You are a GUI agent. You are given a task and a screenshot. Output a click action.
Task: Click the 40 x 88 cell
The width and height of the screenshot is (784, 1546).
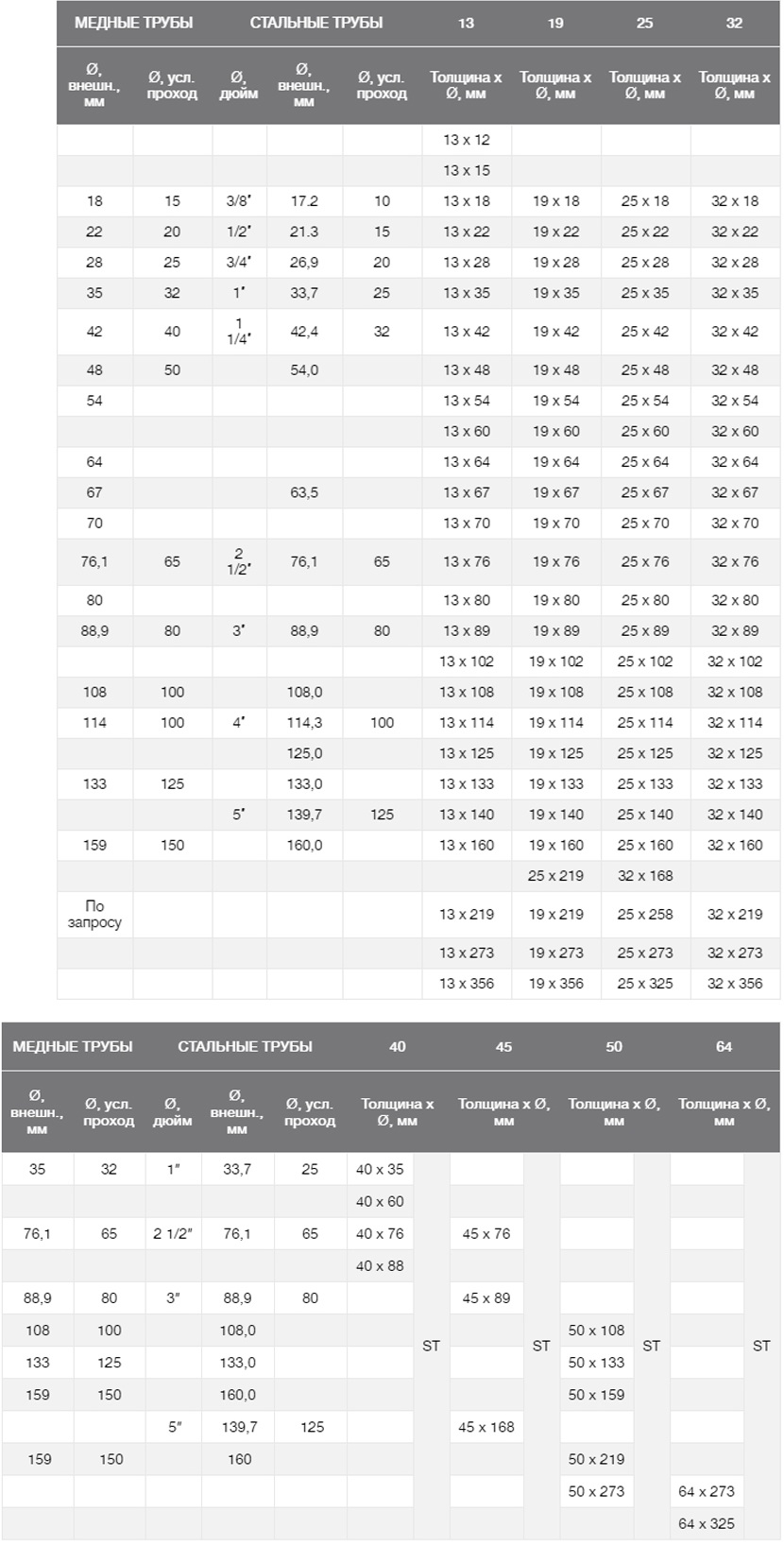[x=380, y=1266]
